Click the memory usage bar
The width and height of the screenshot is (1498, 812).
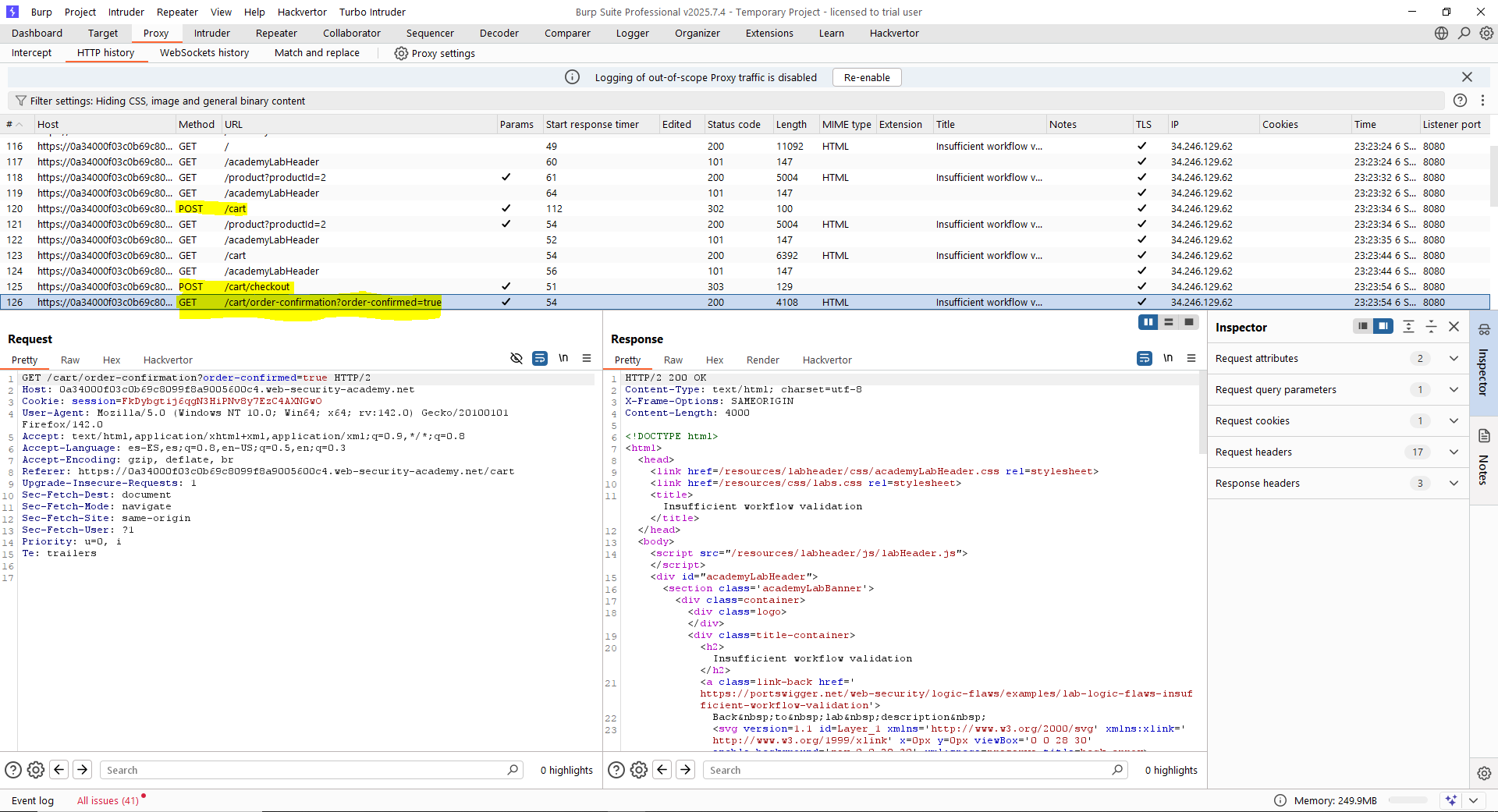pyautogui.click(x=1408, y=800)
